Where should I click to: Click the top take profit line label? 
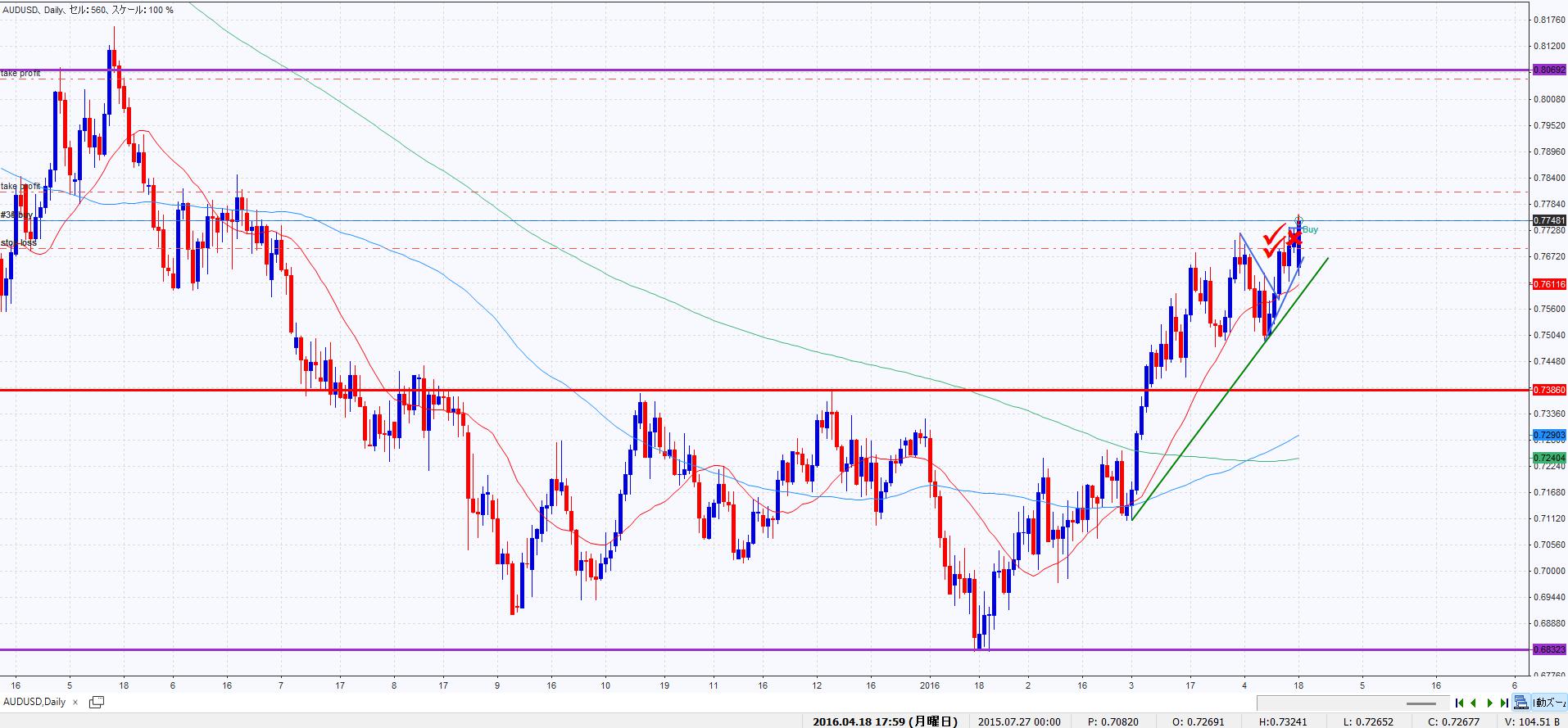(20, 74)
